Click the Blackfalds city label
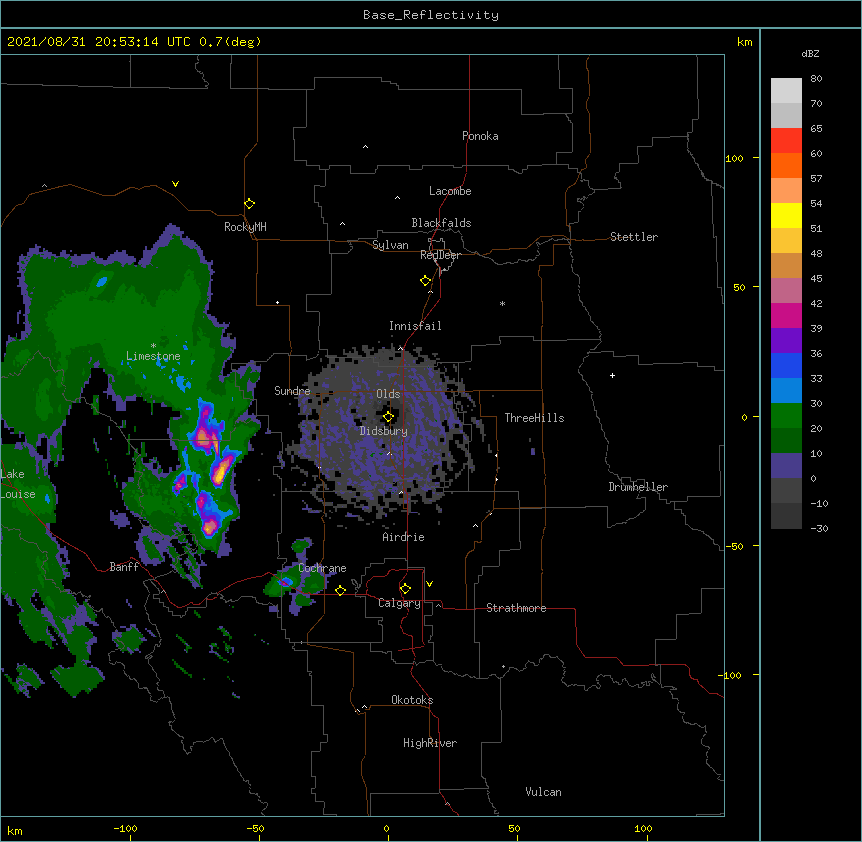The image size is (862, 842). coord(441,223)
